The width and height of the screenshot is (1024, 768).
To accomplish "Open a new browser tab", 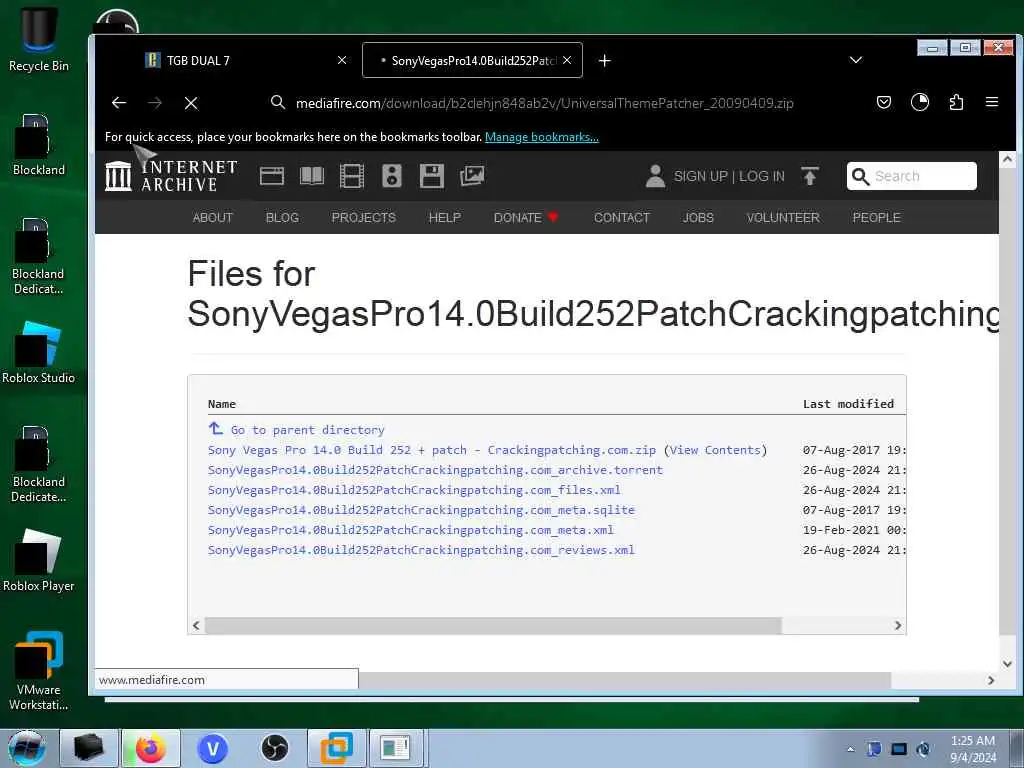I will [605, 61].
